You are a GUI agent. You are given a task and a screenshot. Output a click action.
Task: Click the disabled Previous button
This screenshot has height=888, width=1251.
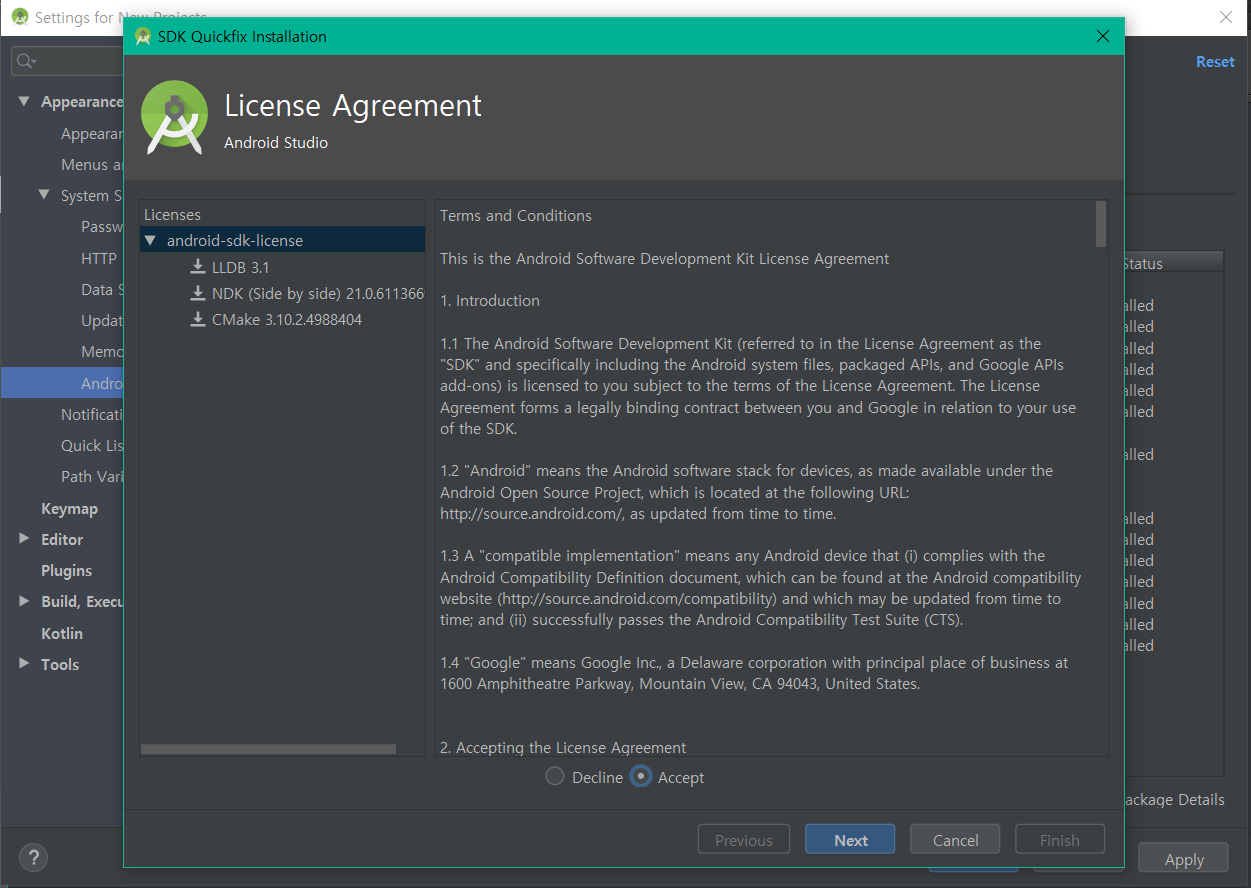[x=744, y=840]
